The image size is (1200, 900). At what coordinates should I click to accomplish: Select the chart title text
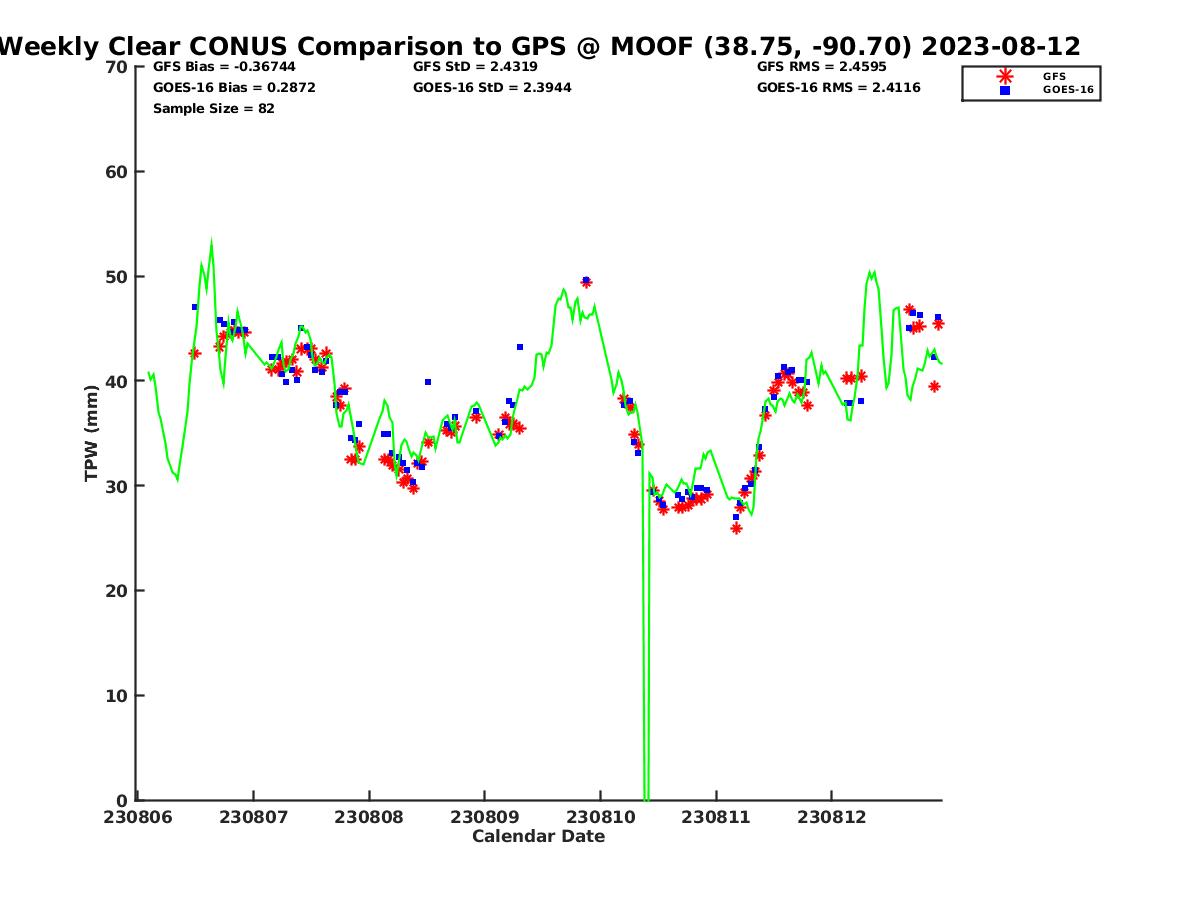click(x=540, y=46)
